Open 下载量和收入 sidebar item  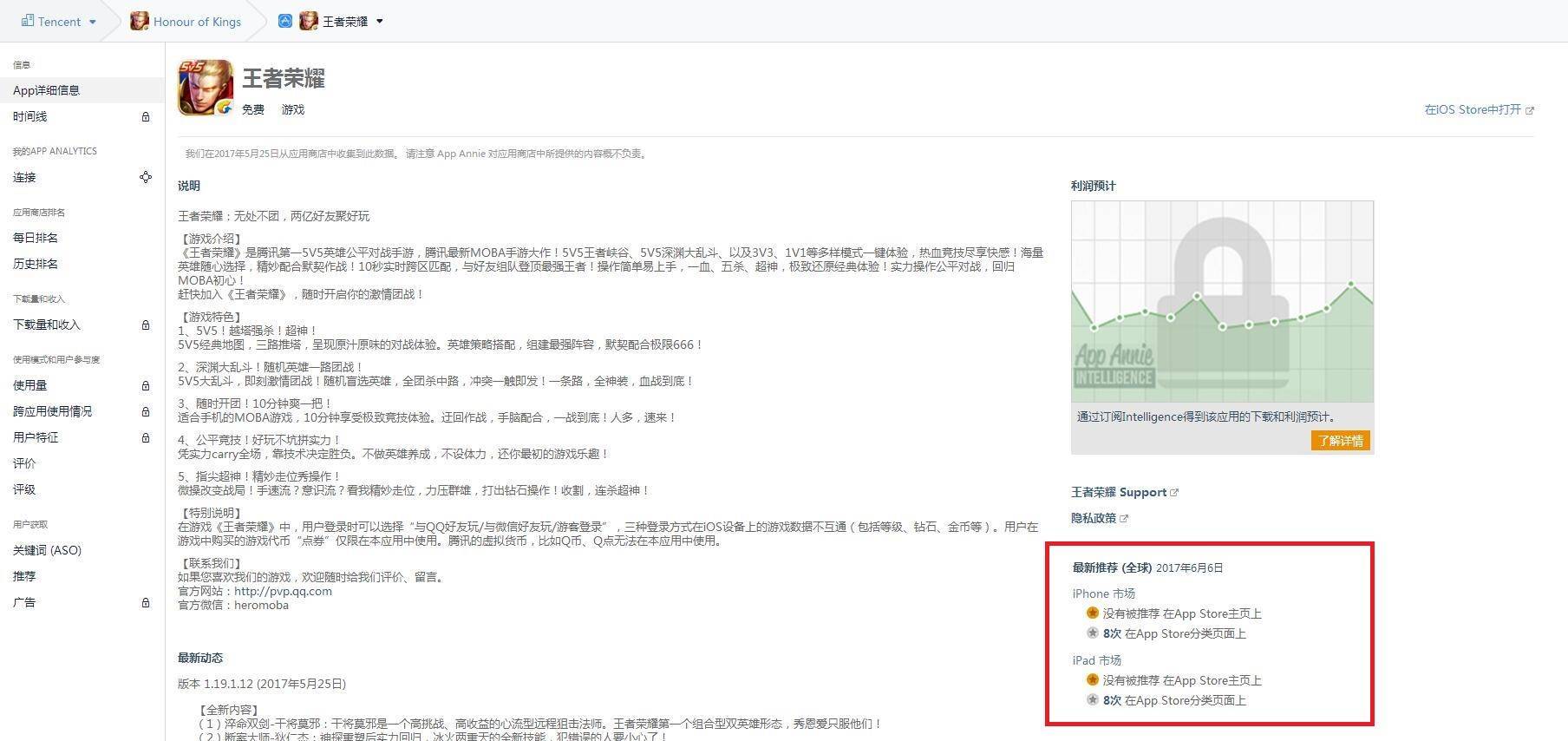point(47,325)
